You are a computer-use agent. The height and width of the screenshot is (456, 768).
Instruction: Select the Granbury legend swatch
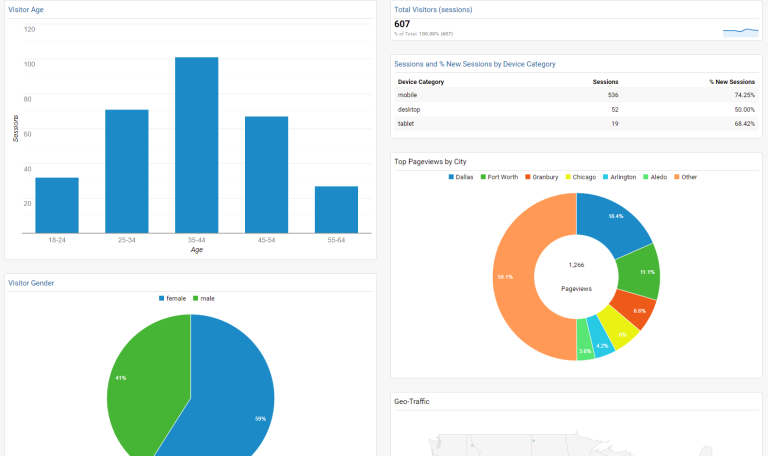[x=528, y=177]
